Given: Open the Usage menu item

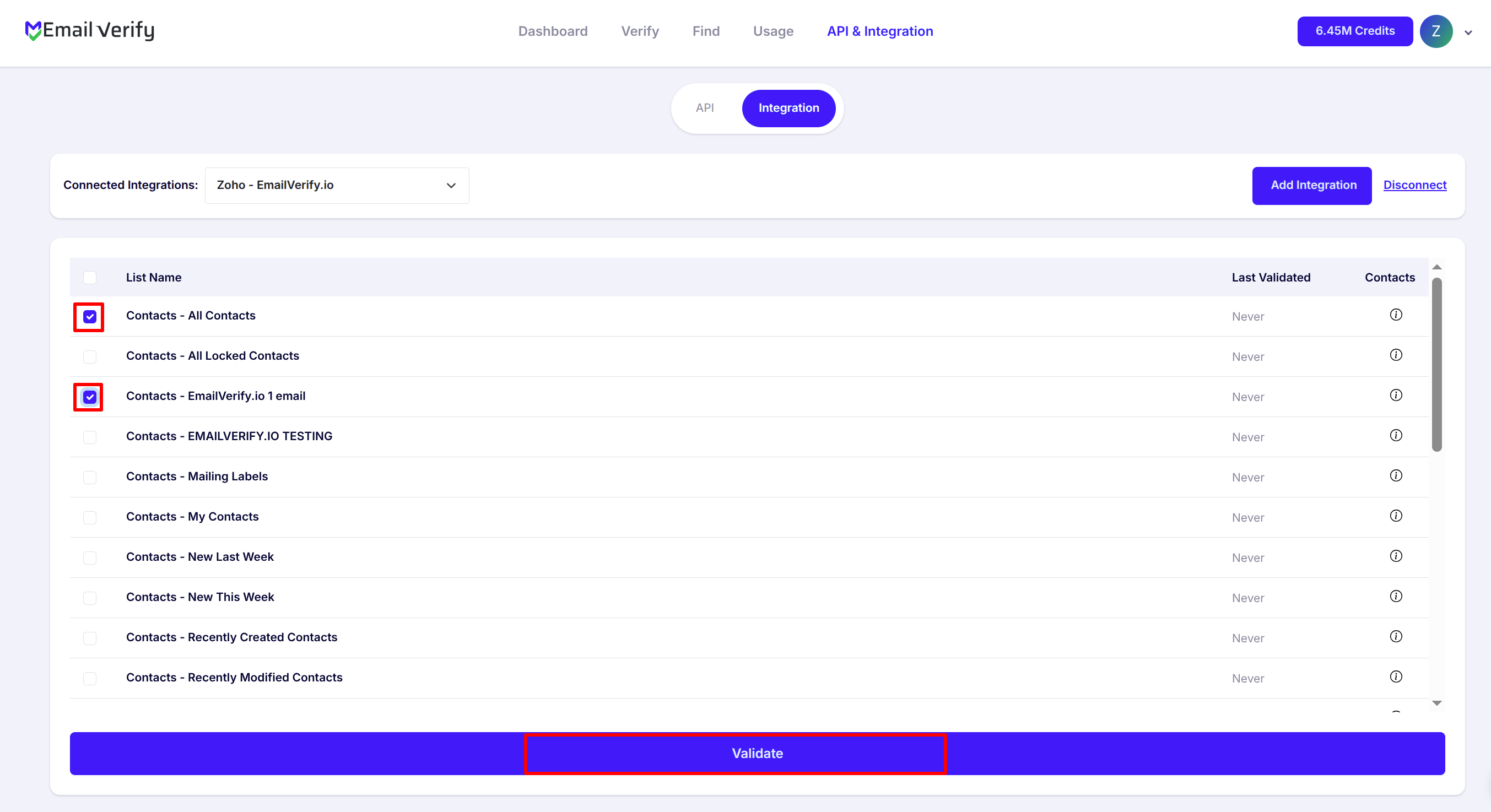Looking at the screenshot, I should tap(773, 31).
